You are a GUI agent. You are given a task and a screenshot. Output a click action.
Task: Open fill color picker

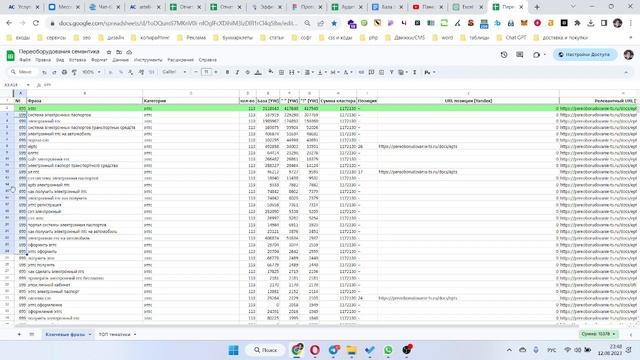coord(271,72)
